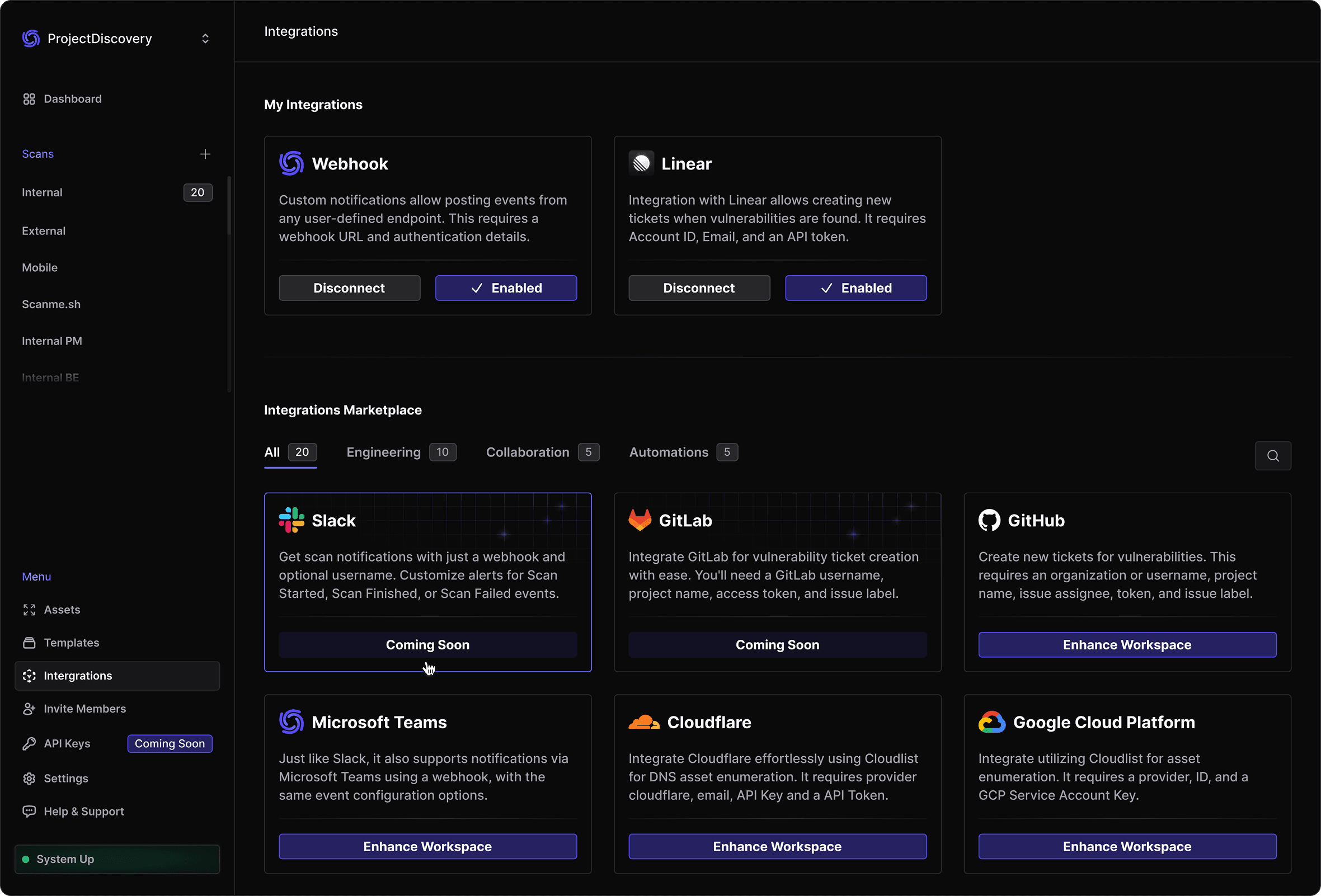Click the Integrations page title
Screen dimensions: 1321x896
301,31
